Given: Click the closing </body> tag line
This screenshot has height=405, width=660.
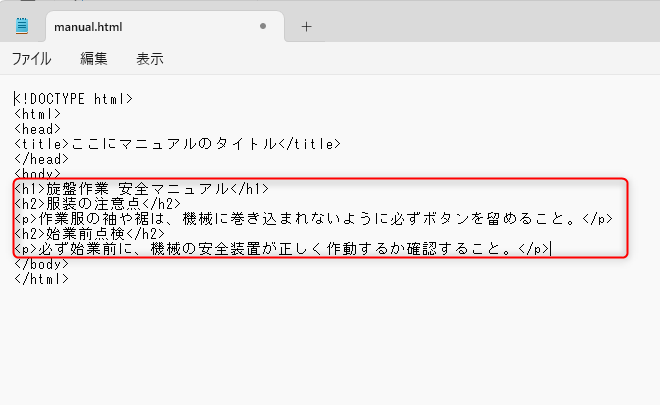Looking at the screenshot, I should tap(41, 264).
